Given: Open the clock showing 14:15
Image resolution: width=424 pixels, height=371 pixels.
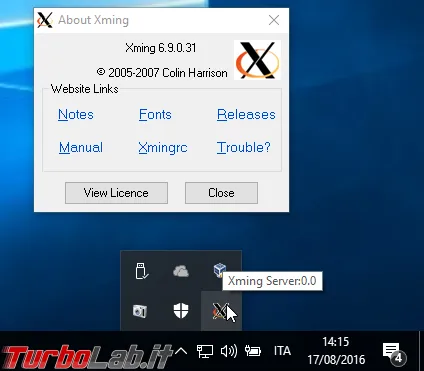Looking at the screenshot, I should tap(336, 351).
